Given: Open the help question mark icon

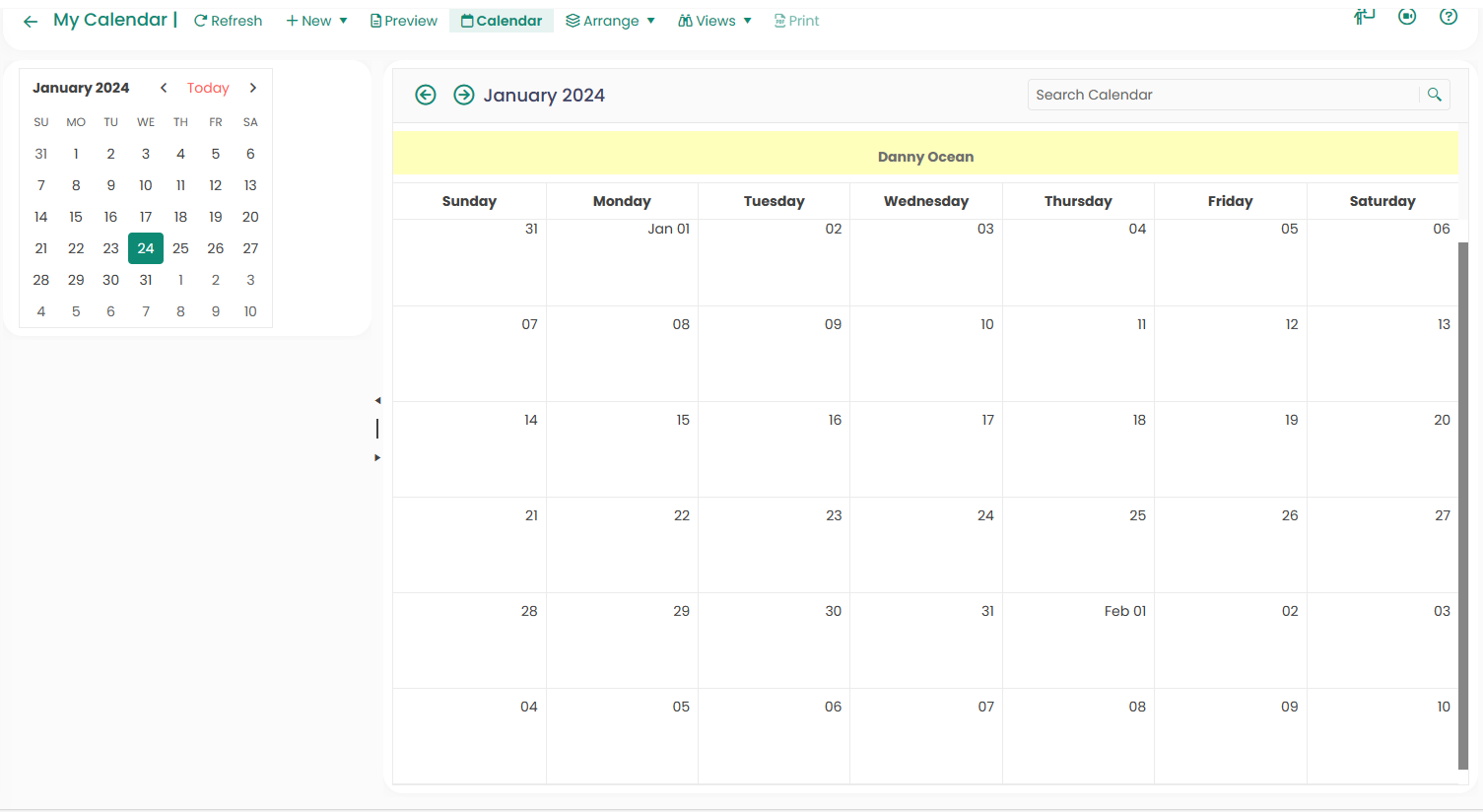Looking at the screenshot, I should (1448, 17).
